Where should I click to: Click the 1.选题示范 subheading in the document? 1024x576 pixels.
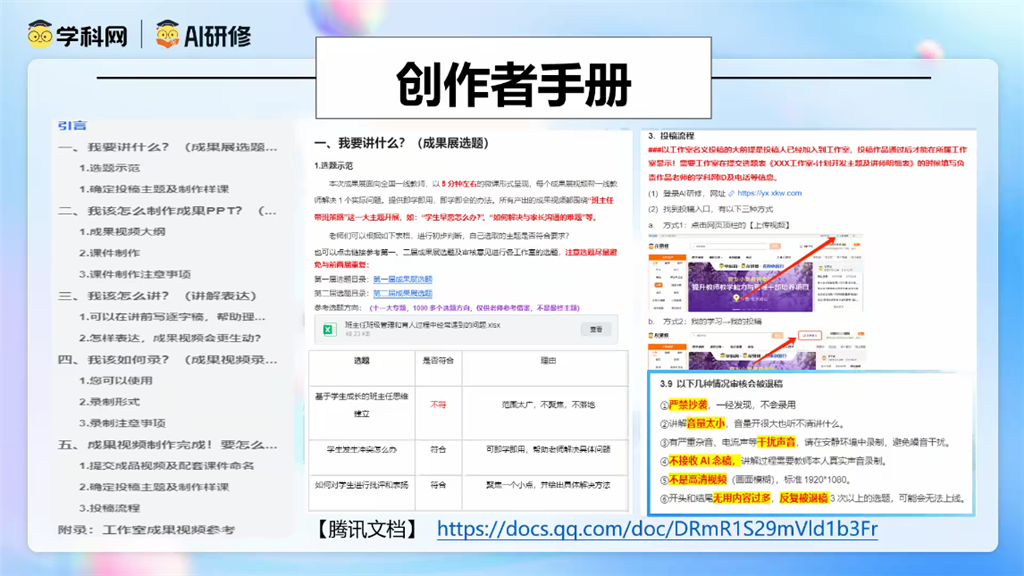(x=334, y=166)
